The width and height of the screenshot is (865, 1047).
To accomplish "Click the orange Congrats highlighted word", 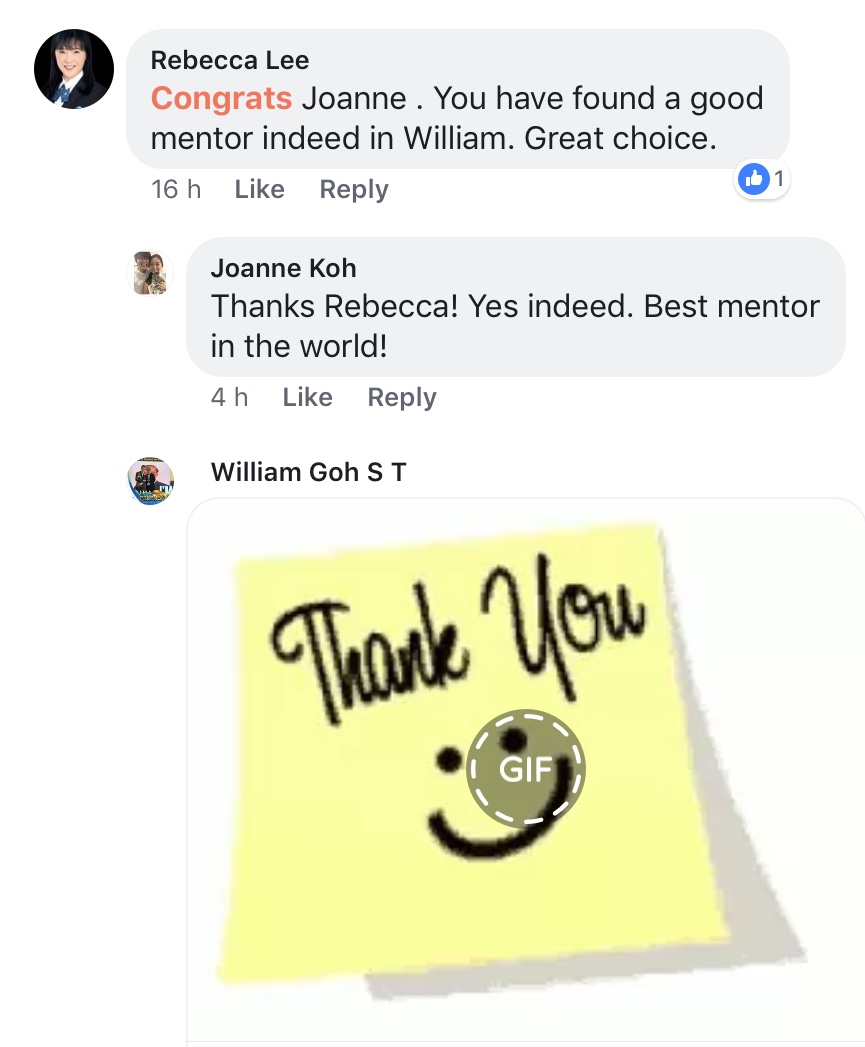I will click(x=221, y=99).
